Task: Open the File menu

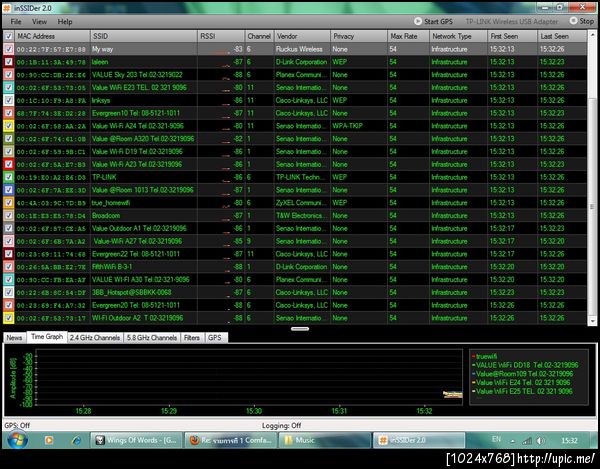Action: (x=16, y=21)
